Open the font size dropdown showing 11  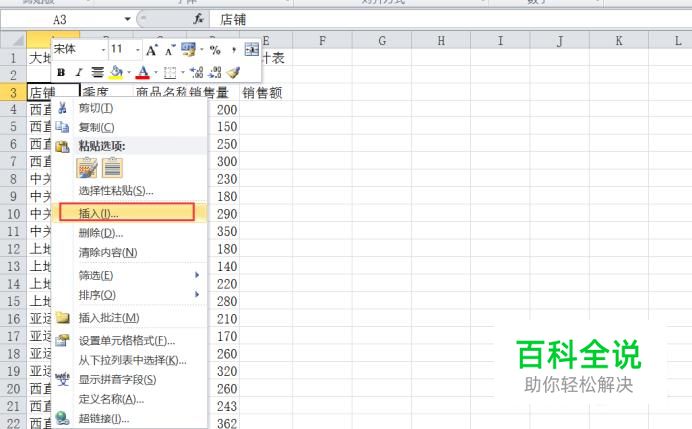click(138, 50)
